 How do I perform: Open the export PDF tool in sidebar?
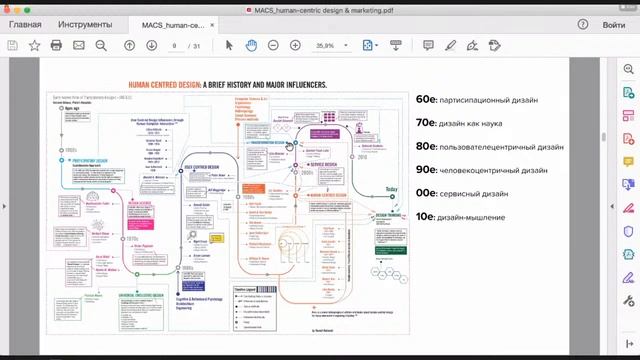(629, 139)
